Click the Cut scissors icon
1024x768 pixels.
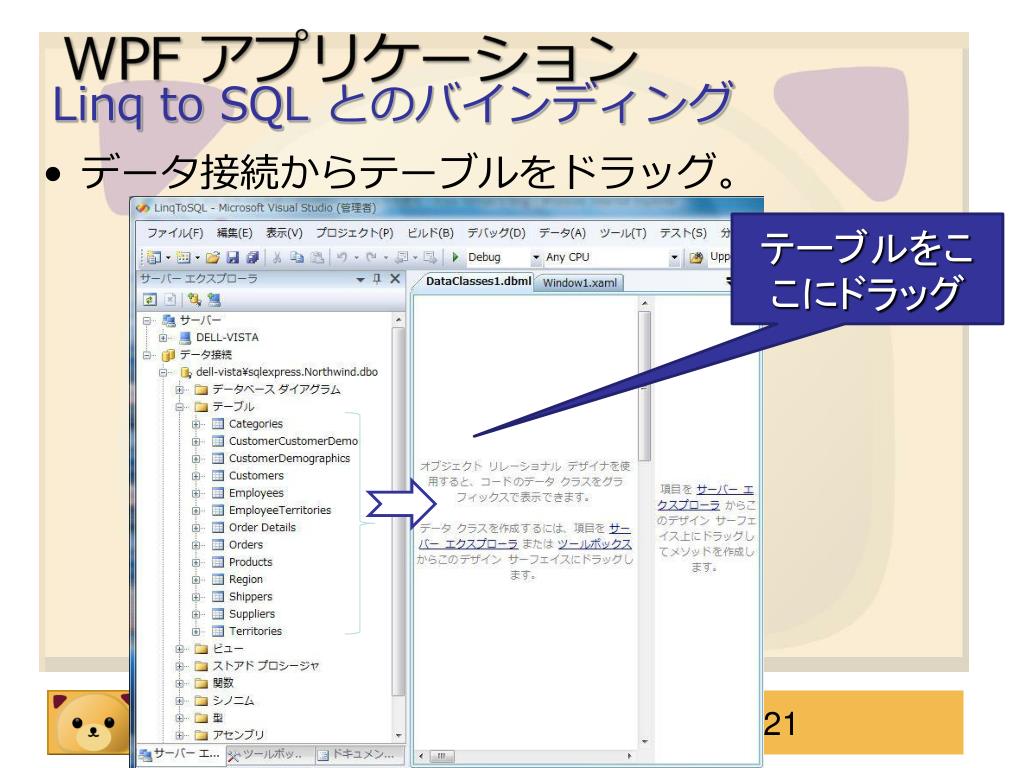[277, 257]
